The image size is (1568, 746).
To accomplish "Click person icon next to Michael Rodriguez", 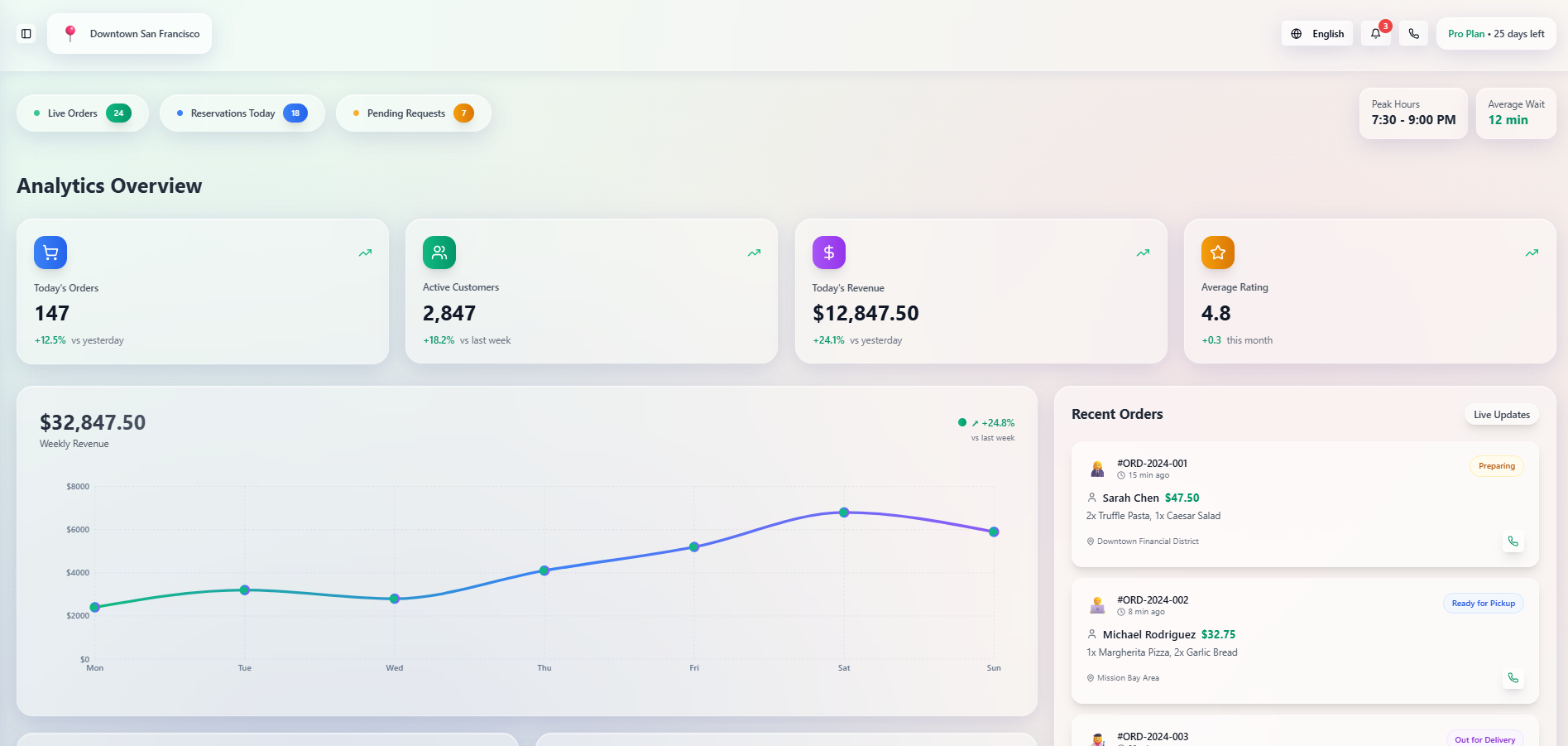I will coord(1091,634).
